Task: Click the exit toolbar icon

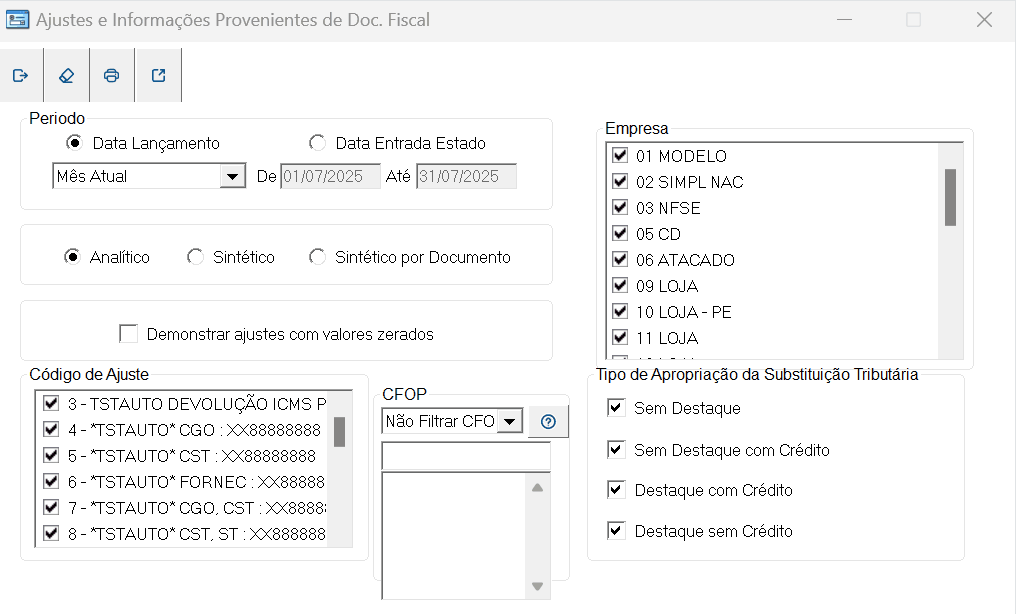Action: tap(21, 76)
